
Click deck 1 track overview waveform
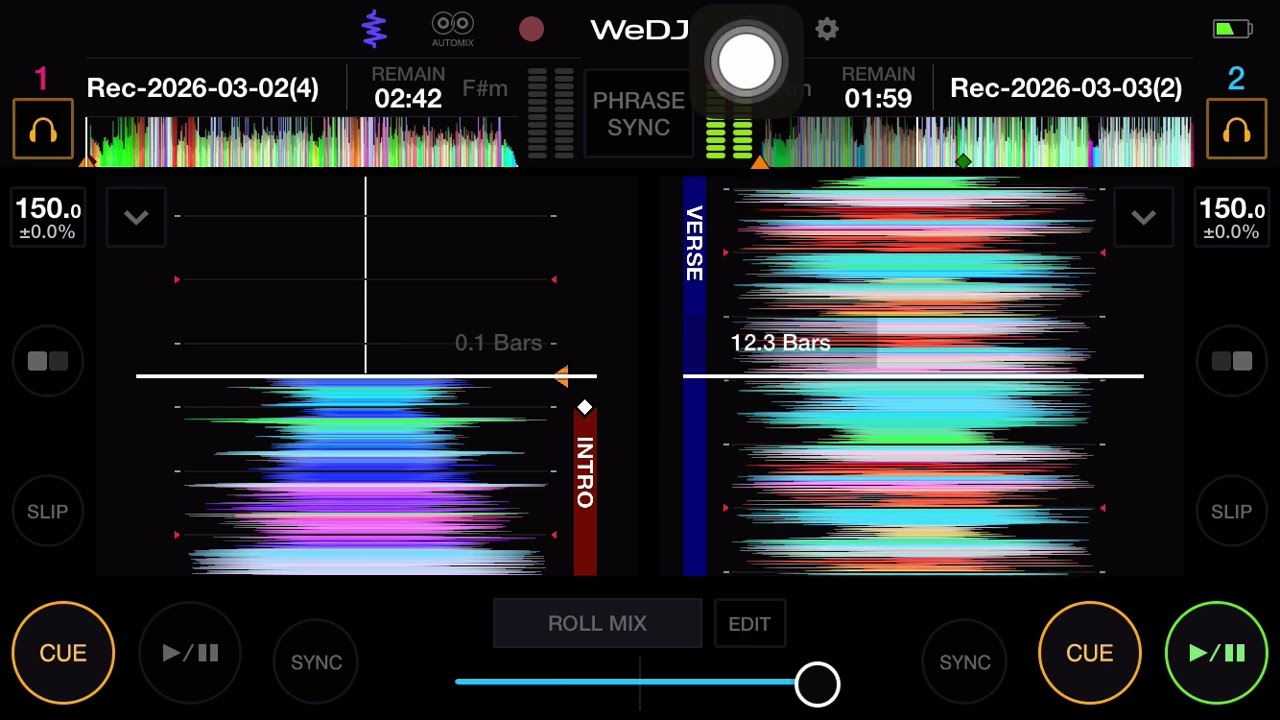[301, 141]
